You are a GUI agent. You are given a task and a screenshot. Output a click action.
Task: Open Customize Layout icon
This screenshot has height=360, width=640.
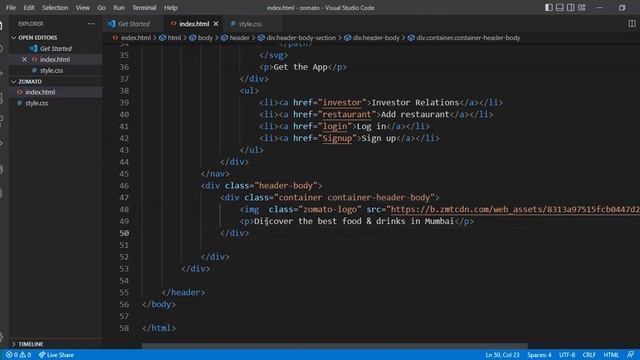tap(582, 8)
